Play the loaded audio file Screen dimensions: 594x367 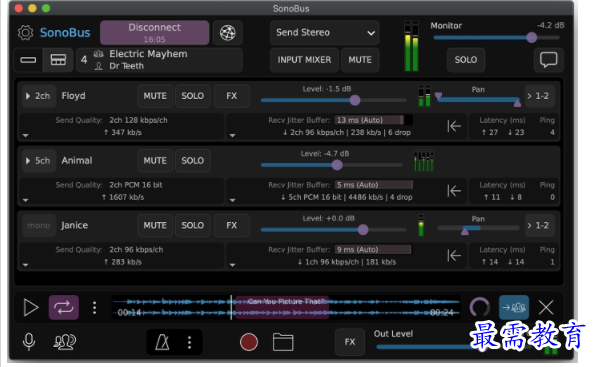[31, 307]
